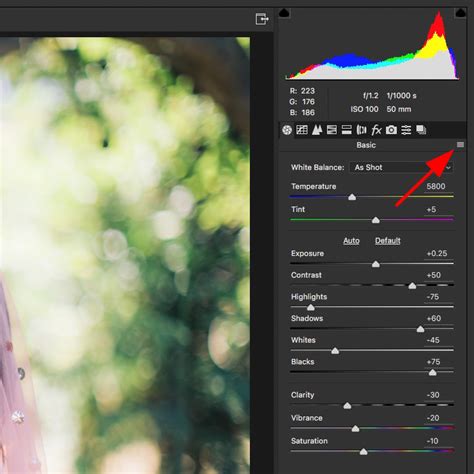This screenshot has width=474, height=474.
Task: Click the Default tone link
Action: [387, 241]
